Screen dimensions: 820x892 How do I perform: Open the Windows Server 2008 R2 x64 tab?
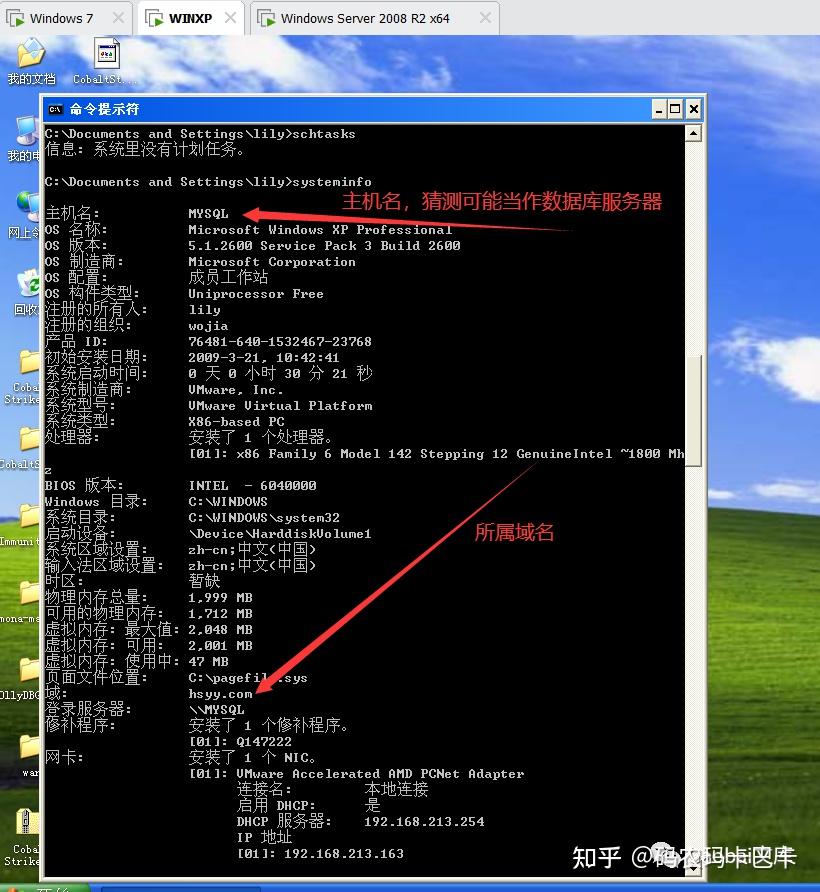coord(375,18)
